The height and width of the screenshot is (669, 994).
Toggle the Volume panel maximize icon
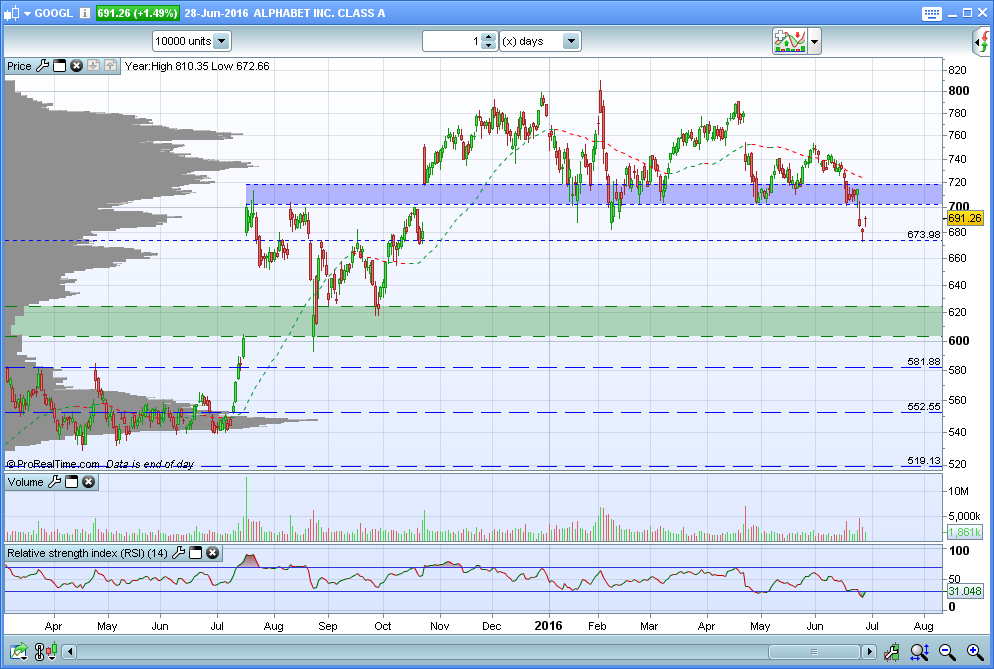pos(71,482)
